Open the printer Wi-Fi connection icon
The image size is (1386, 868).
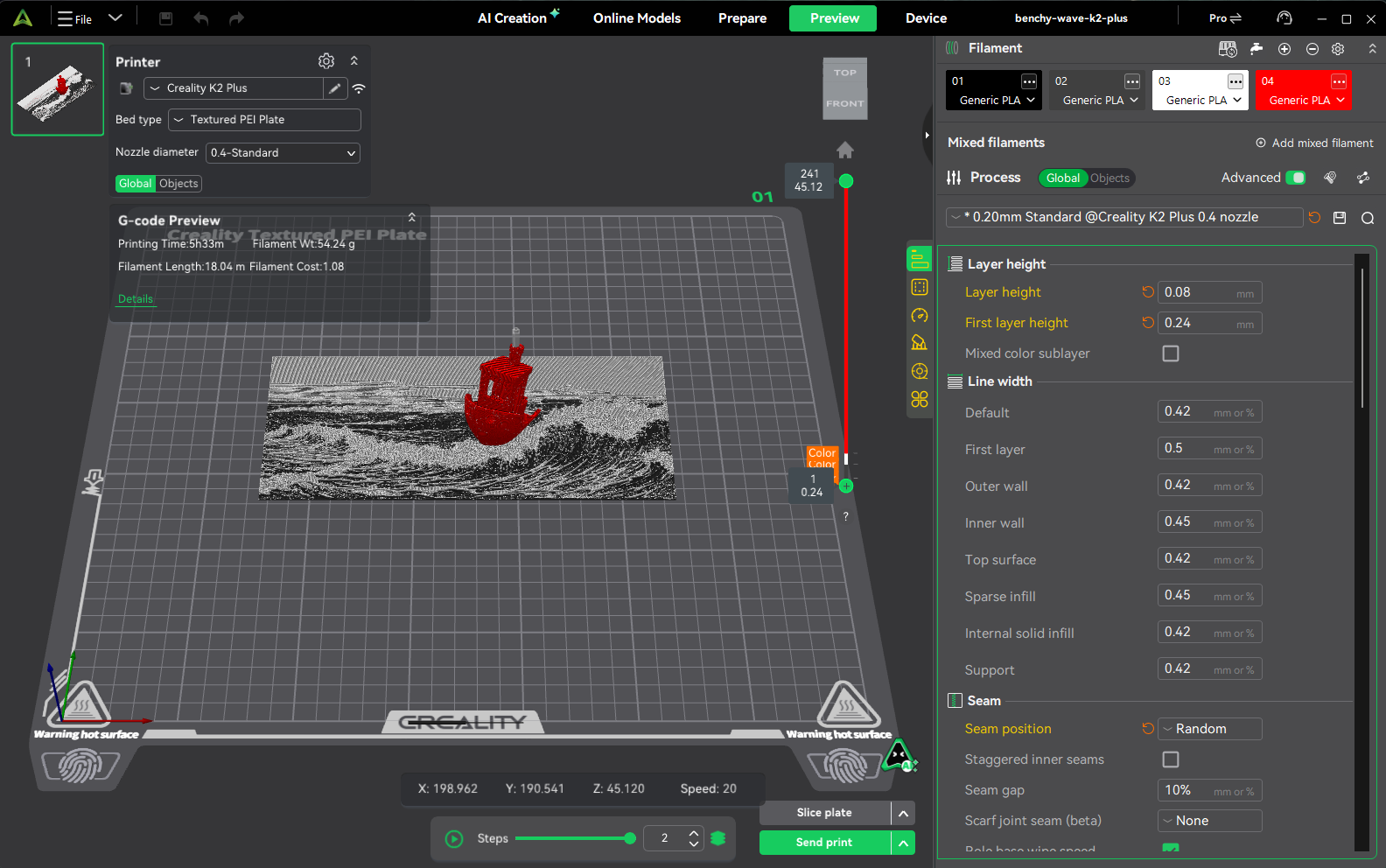tap(359, 88)
